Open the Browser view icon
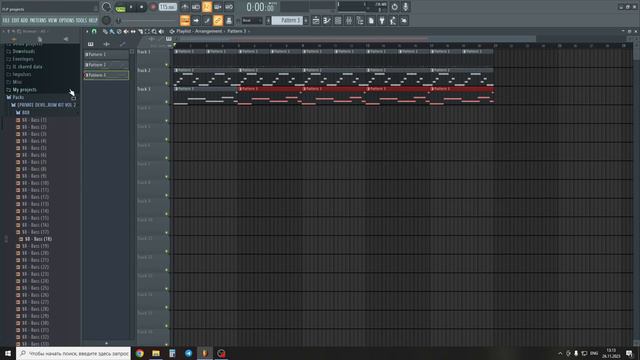Screen dimensions: 640x360 pyautogui.click(x=360, y=20)
